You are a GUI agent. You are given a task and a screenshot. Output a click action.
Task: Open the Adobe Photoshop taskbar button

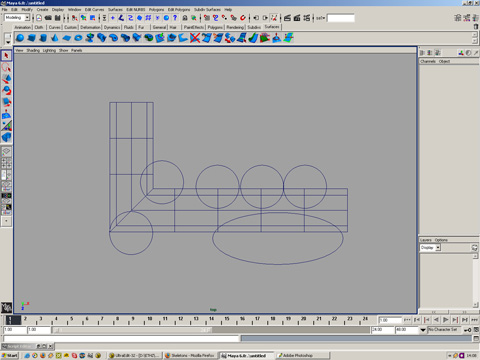303,355
